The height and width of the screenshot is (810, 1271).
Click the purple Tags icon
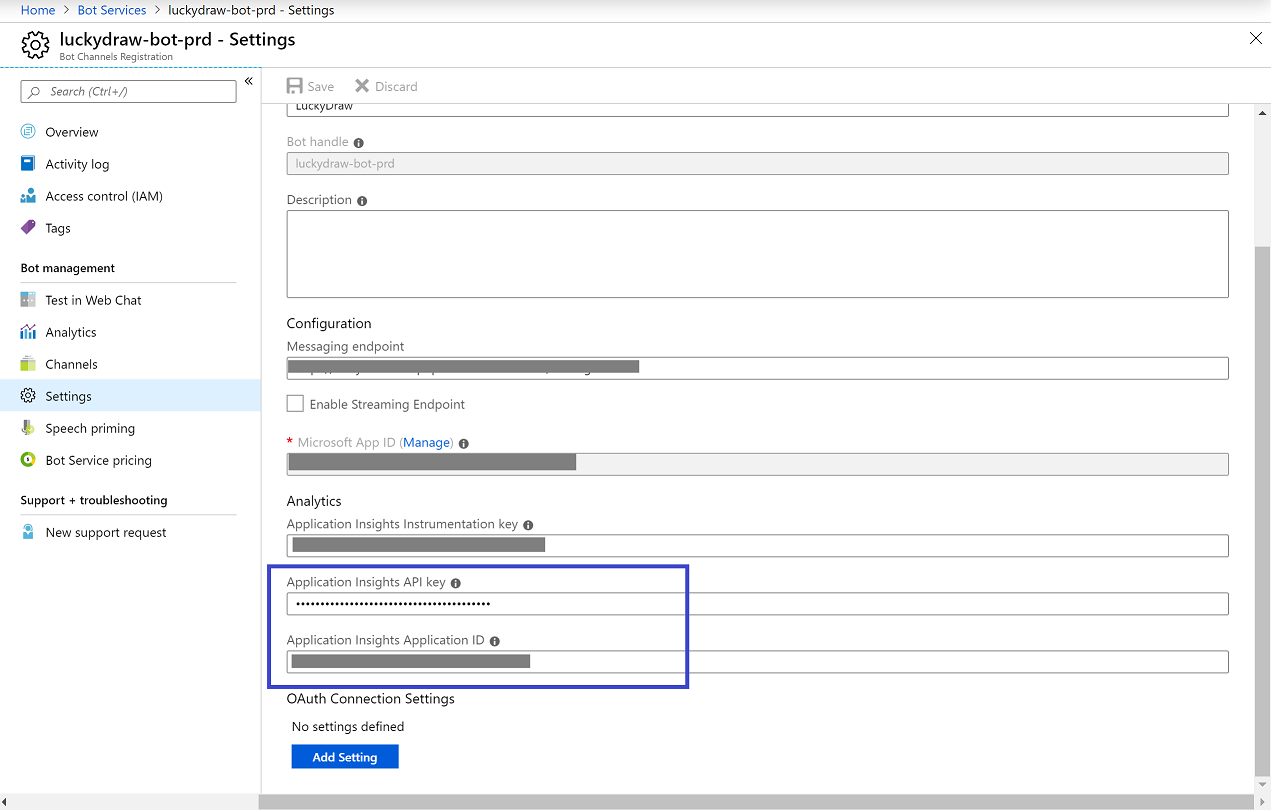click(x=28, y=228)
